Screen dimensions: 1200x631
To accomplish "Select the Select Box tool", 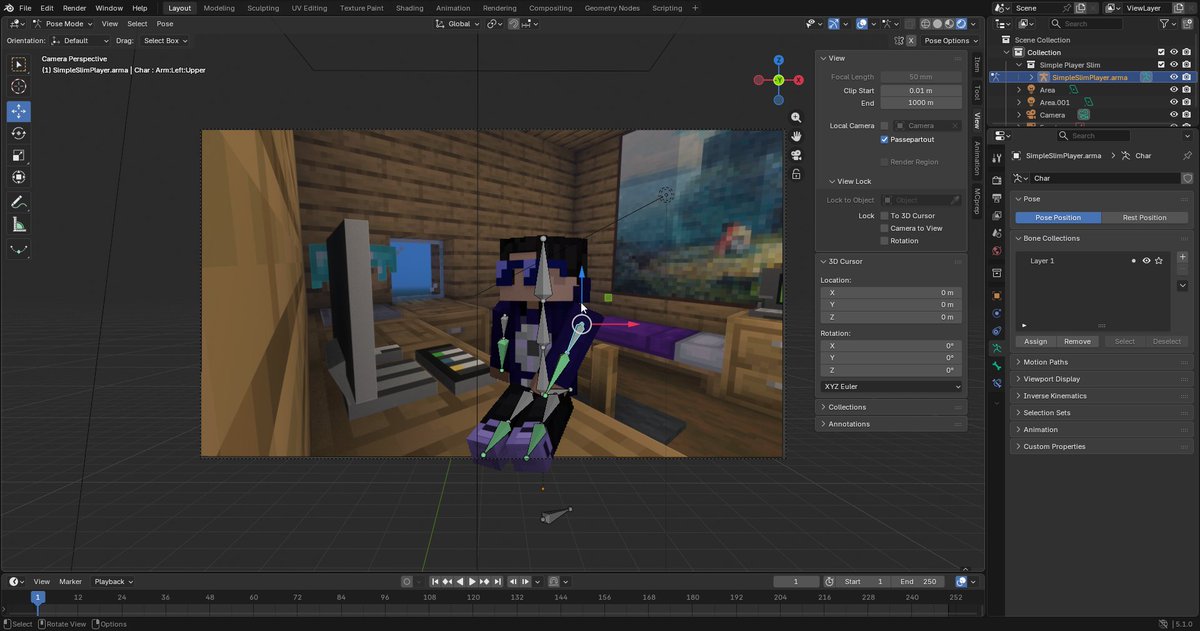I will [19, 65].
